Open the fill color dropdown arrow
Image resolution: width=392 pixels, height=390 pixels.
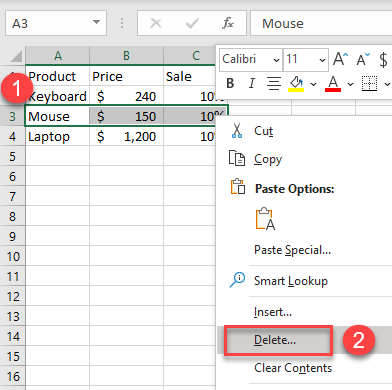point(313,84)
